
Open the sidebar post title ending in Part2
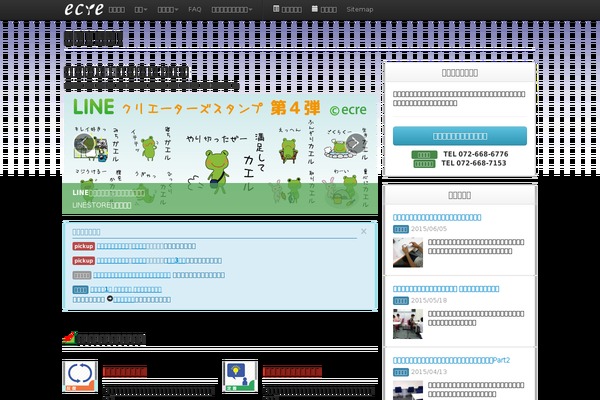[x=451, y=360]
